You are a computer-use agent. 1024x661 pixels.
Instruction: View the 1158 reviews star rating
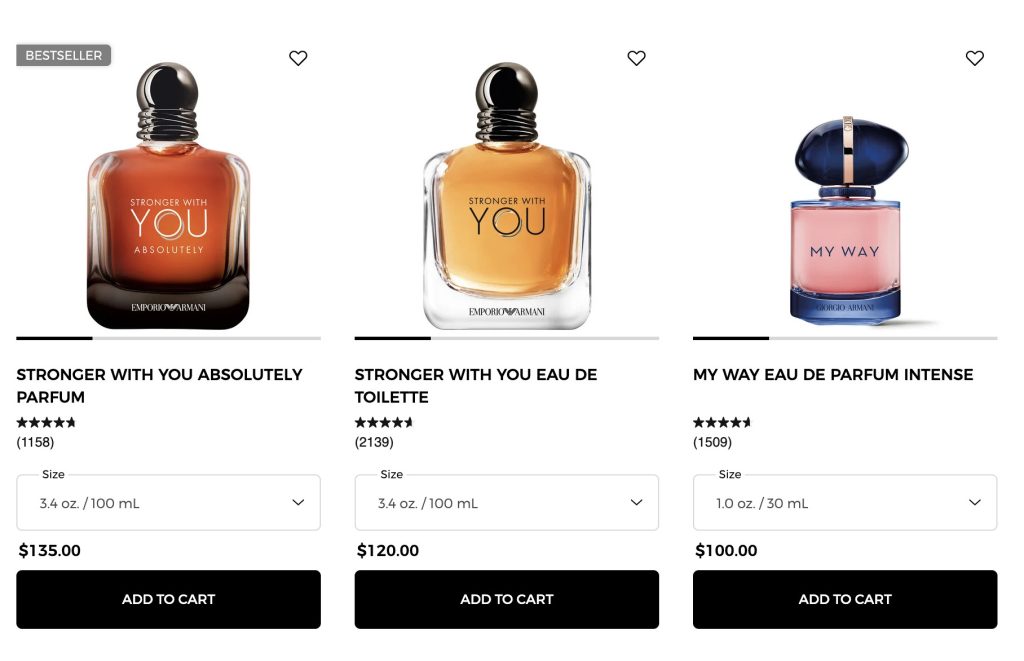tap(46, 423)
